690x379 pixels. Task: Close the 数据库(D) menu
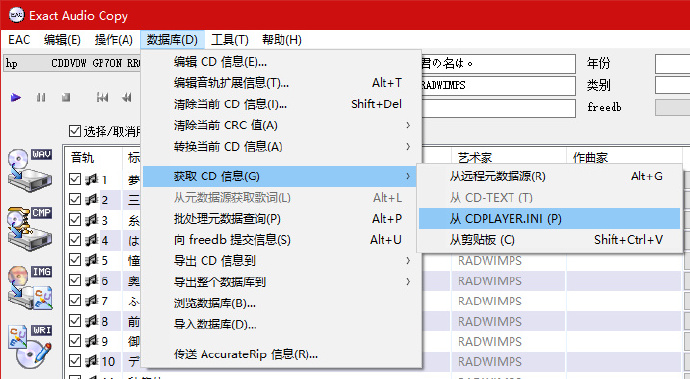coord(172,40)
